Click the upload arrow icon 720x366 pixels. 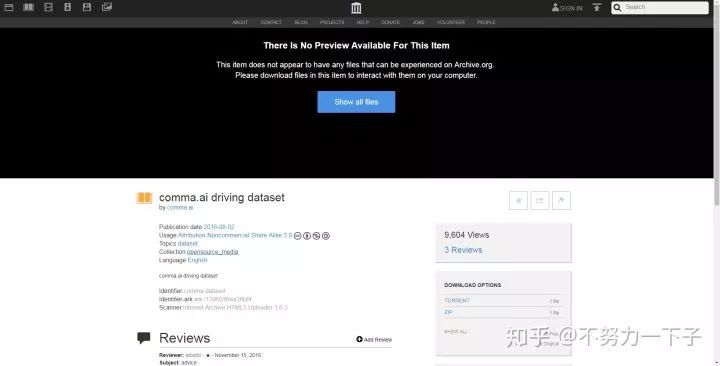click(x=596, y=7)
